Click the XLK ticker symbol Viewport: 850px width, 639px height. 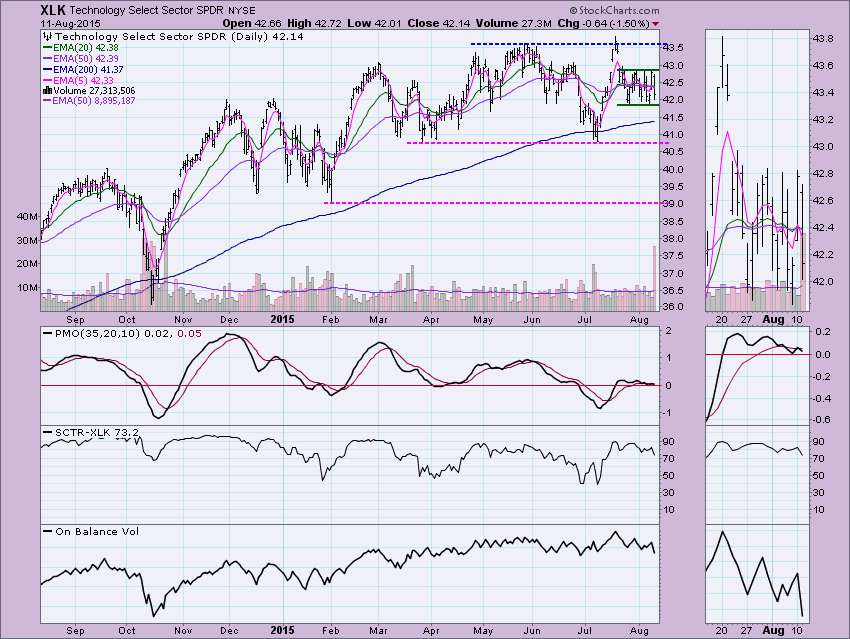[x=53, y=10]
